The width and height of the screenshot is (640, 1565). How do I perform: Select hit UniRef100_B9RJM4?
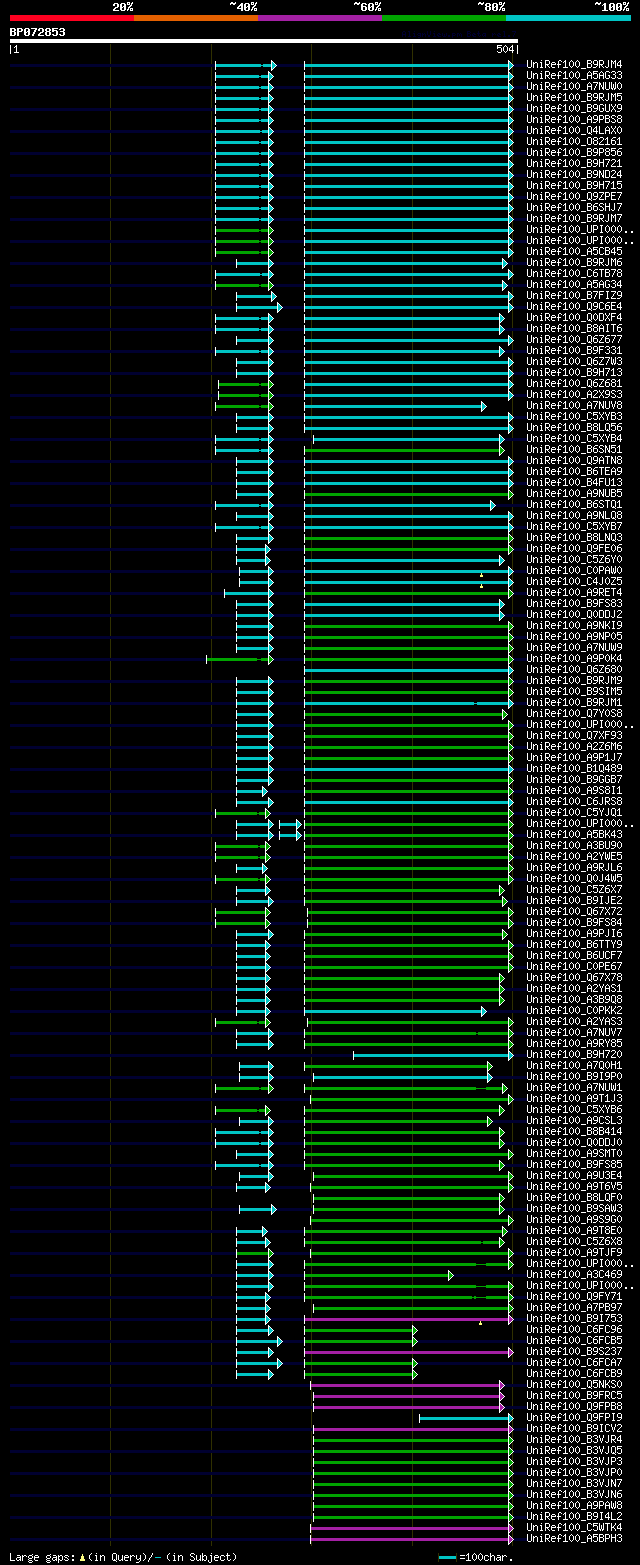[574, 64]
